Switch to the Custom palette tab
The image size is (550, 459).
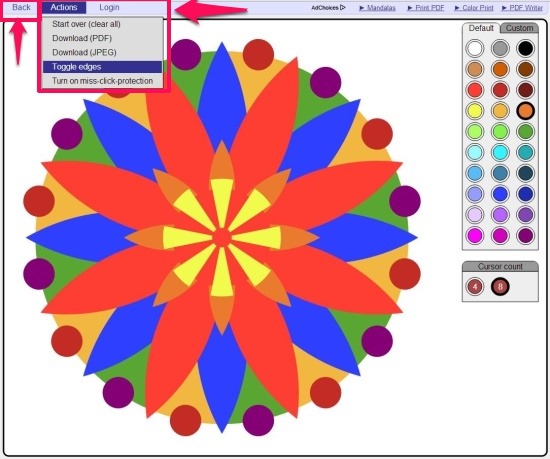point(519,28)
